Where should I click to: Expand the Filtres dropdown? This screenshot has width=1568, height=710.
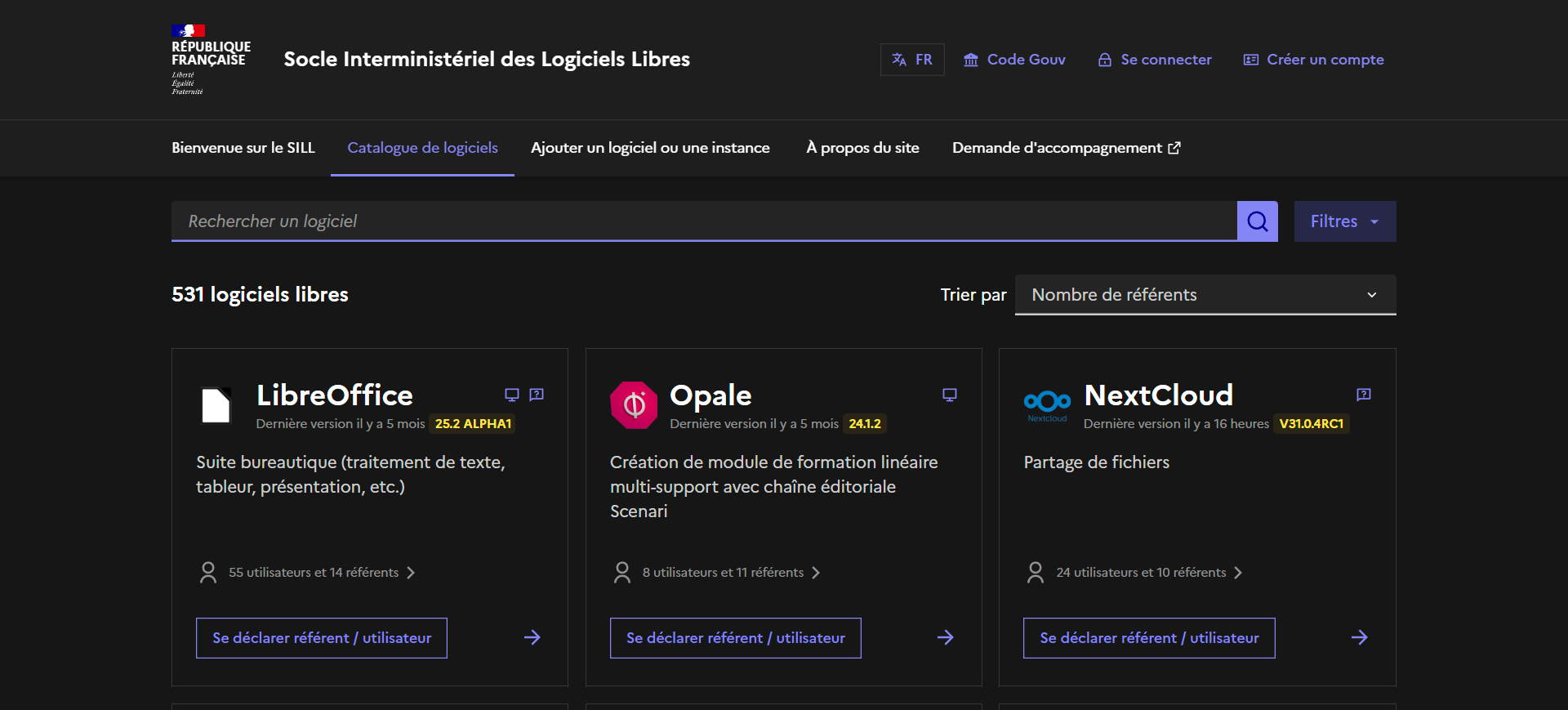point(1345,221)
